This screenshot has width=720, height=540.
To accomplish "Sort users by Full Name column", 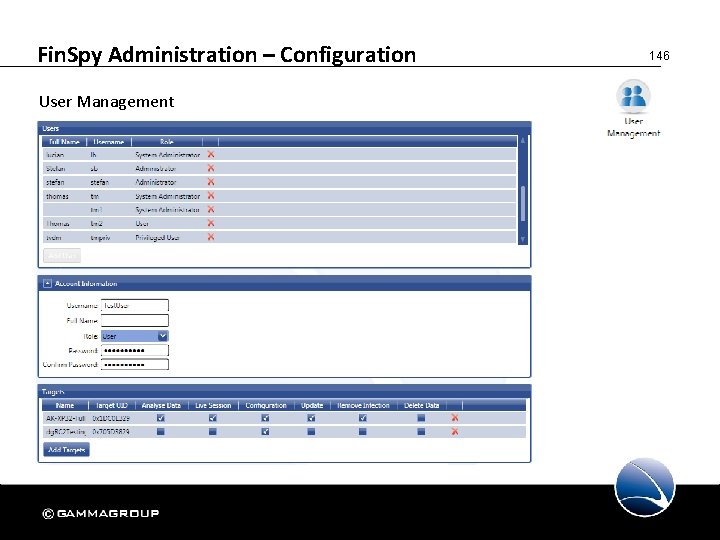I will 64,142.
